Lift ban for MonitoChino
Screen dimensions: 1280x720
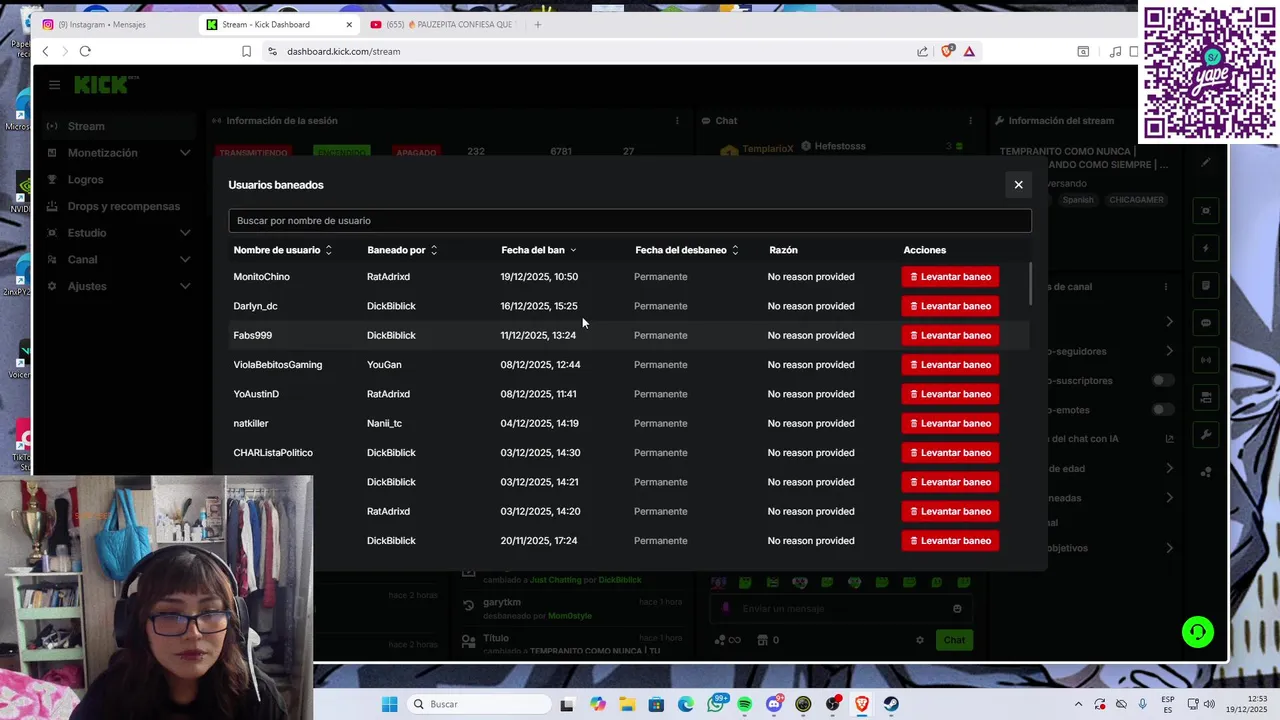950,277
